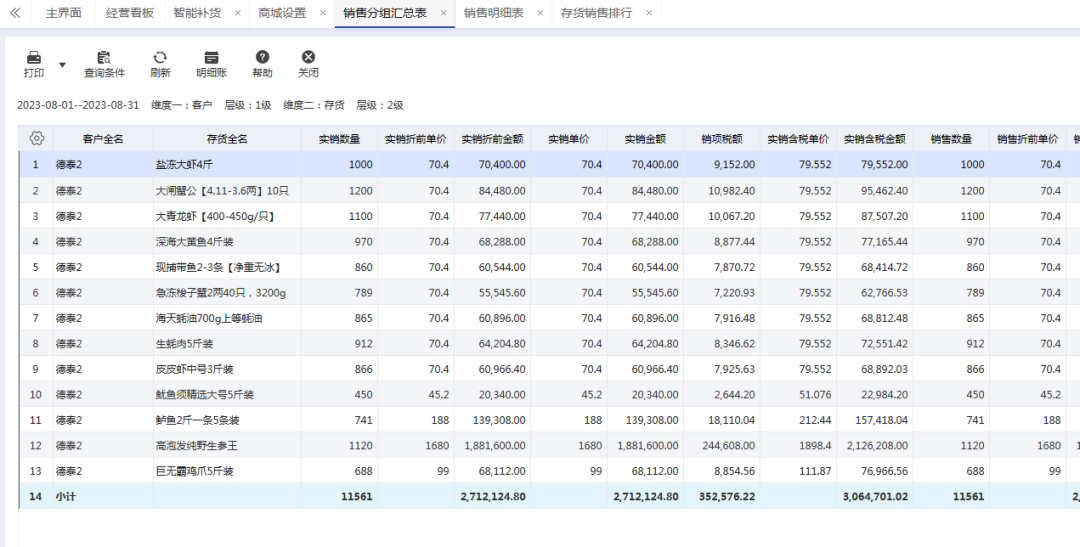Go to the 主界面 tab
This screenshot has height=547, width=1080.
tap(63, 13)
